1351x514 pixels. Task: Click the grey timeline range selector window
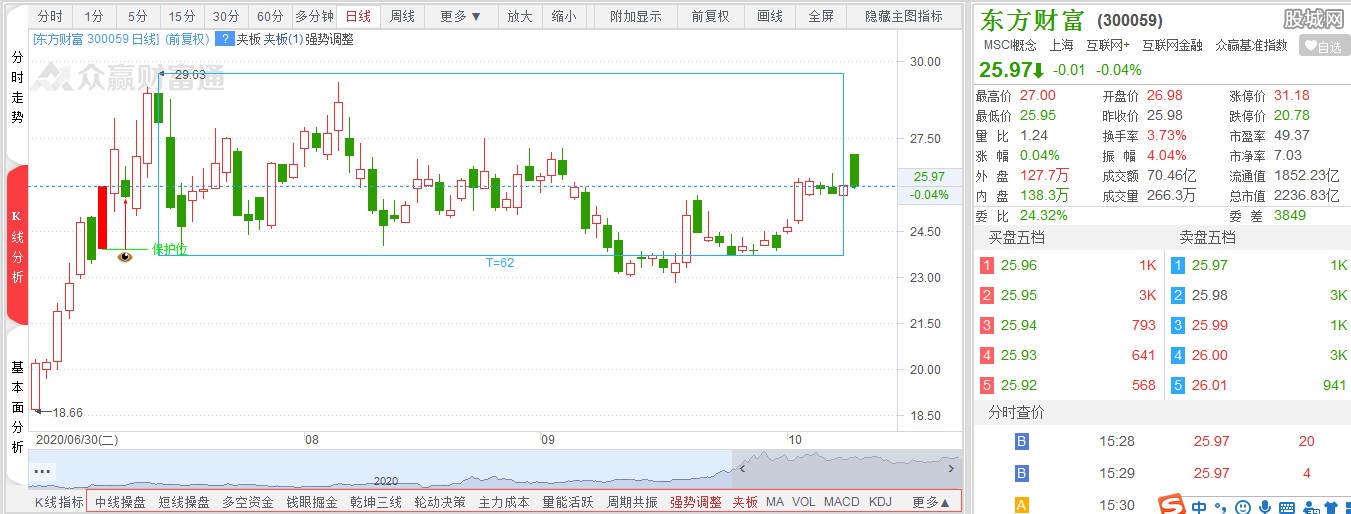[846, 468]
